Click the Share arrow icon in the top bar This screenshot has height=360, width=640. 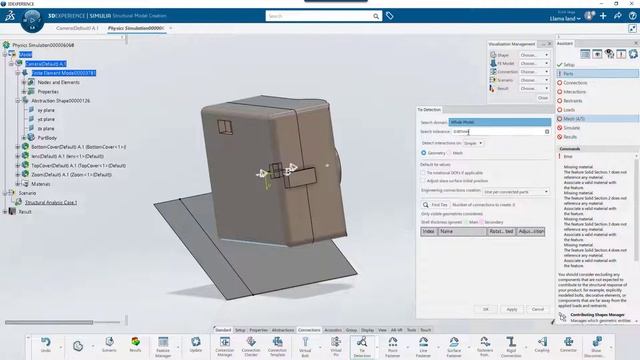(x=618, y=16)
